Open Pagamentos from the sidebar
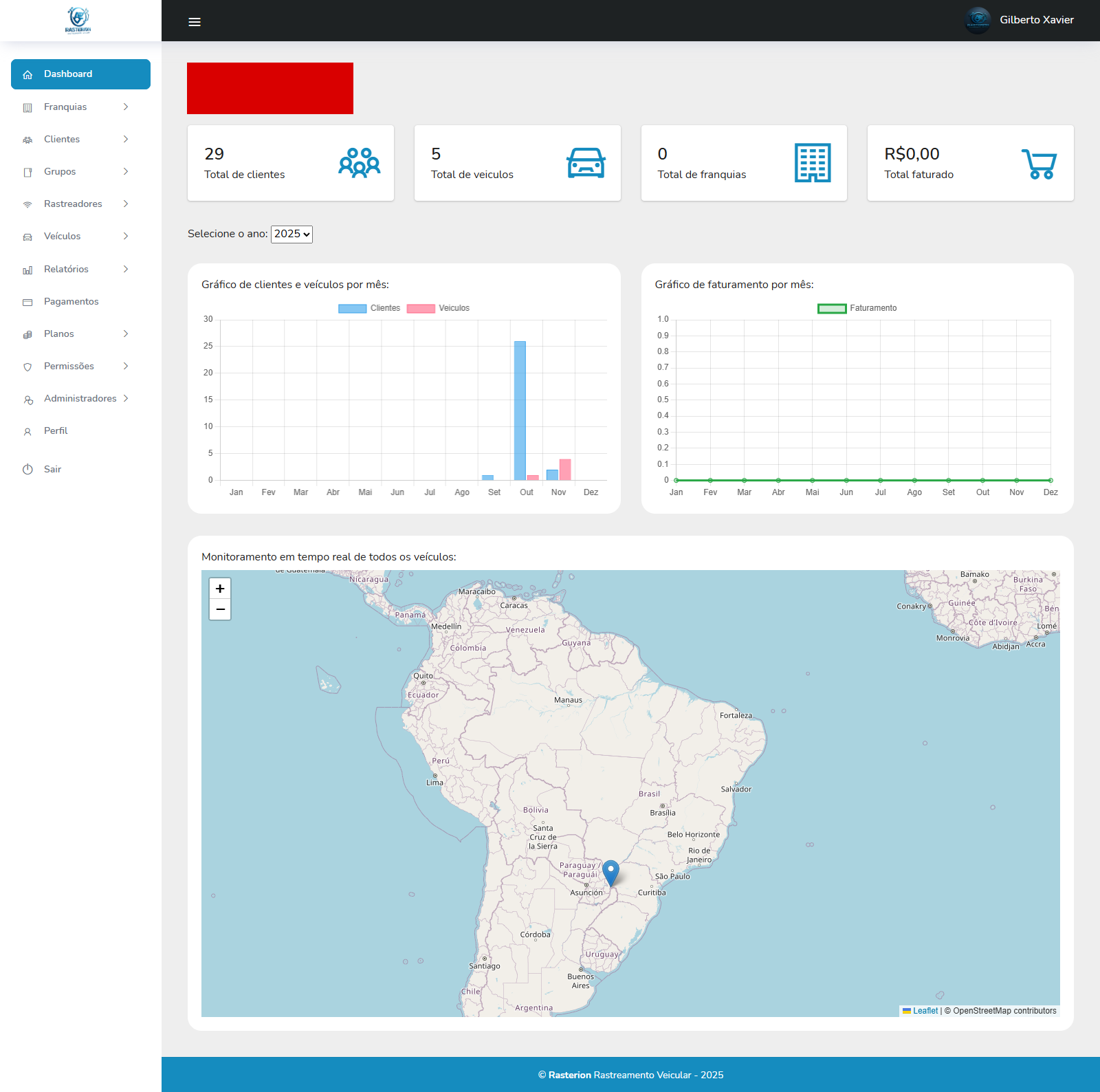 (71, 301)
